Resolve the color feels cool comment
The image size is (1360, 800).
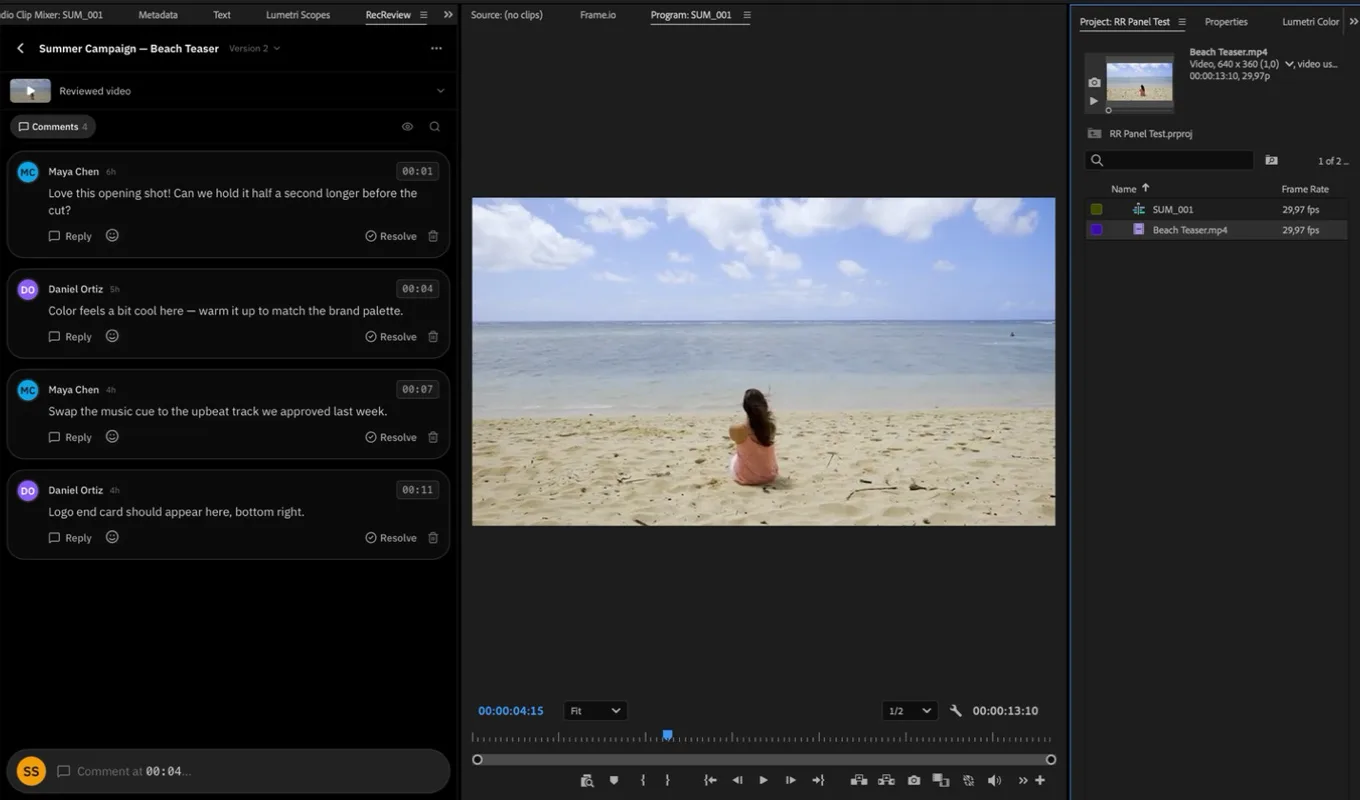pyautogui.click(x=391, y=337)
